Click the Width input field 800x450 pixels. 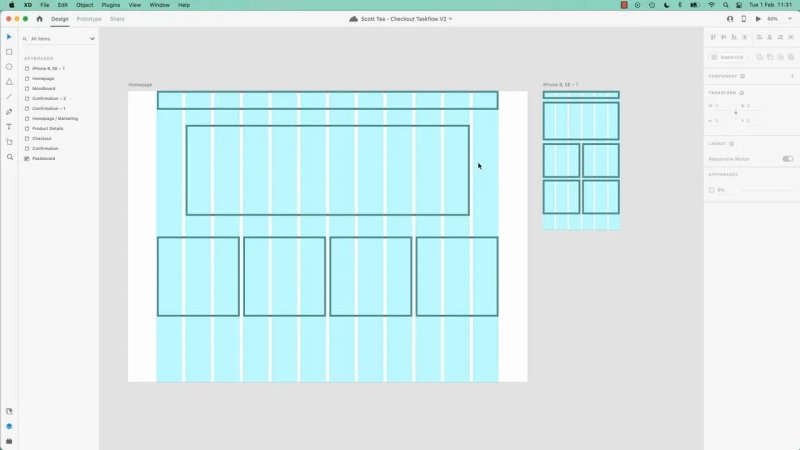(x=721, y=106)
